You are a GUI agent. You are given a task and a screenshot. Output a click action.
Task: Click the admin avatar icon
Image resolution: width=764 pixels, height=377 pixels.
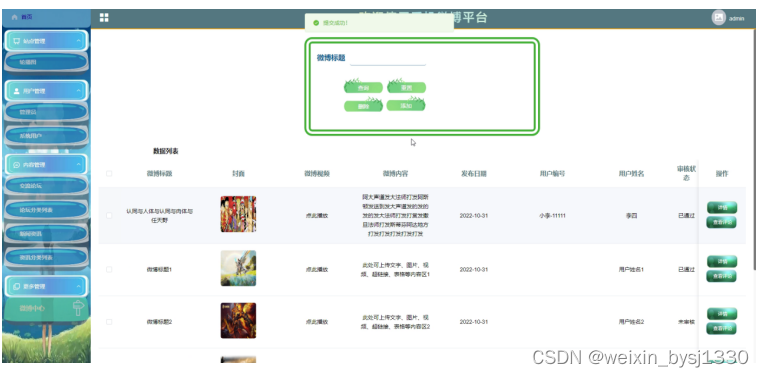tap(718, 18)
